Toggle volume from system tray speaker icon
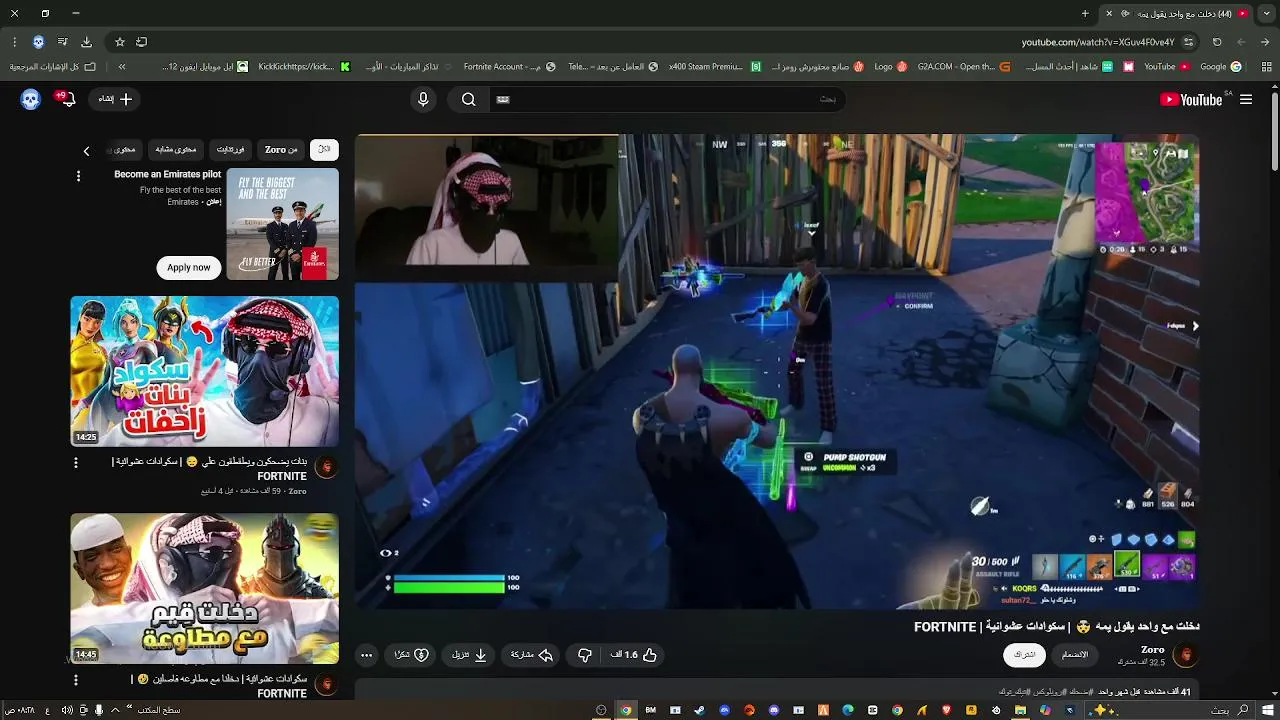The image size is (1280, 720). 67,710
